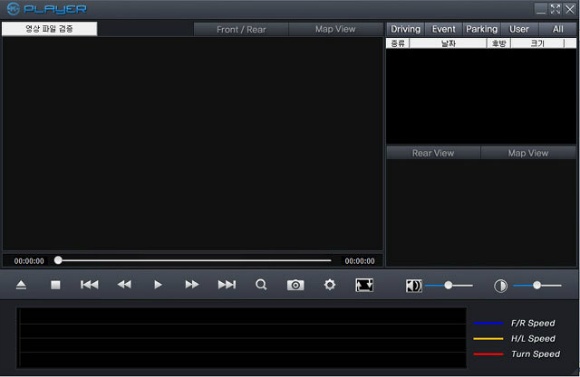
Task: Jump to the previous file
Action: point(90,285)
